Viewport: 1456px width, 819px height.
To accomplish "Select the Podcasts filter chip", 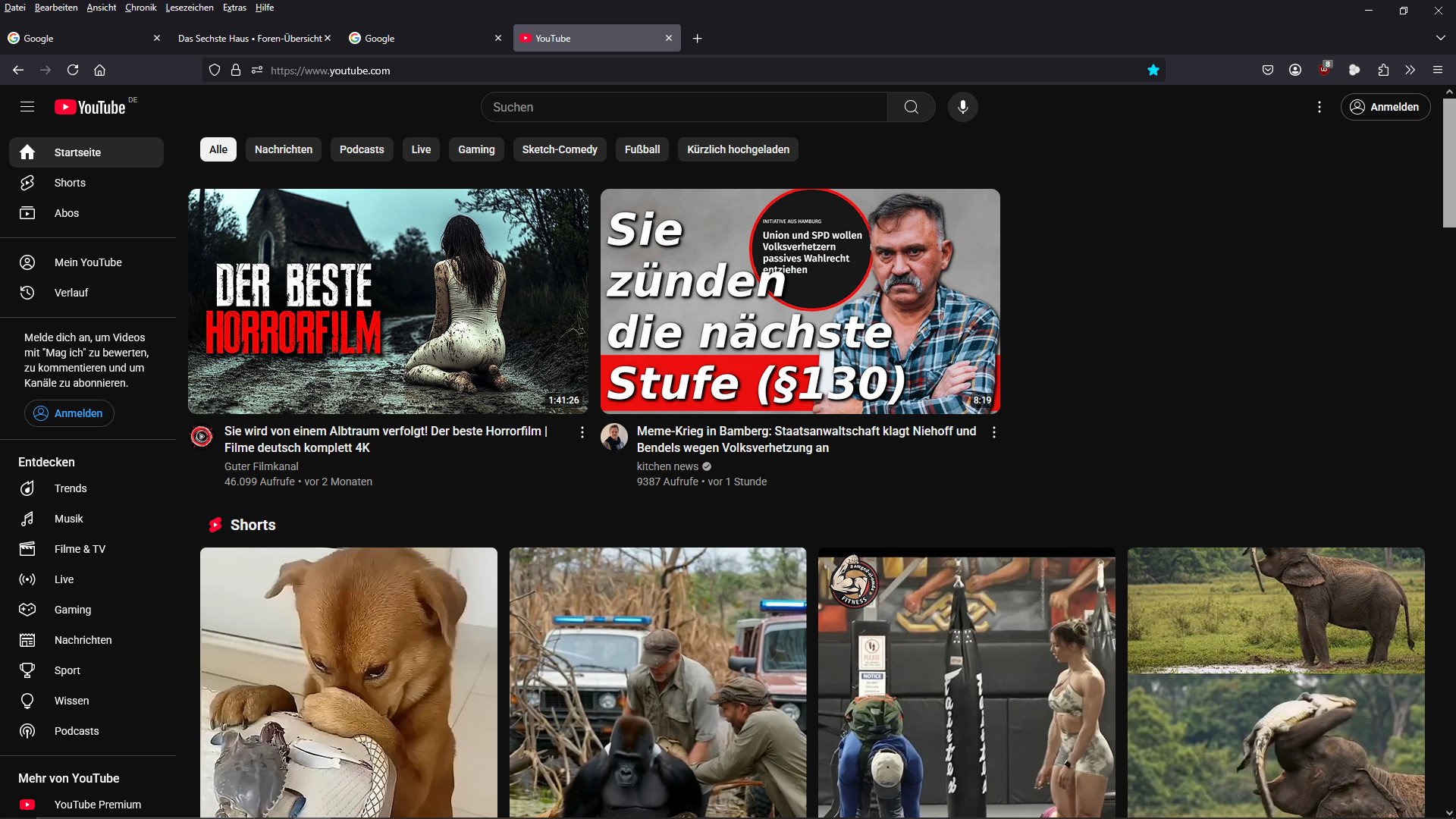I will (x=361, y=149).
